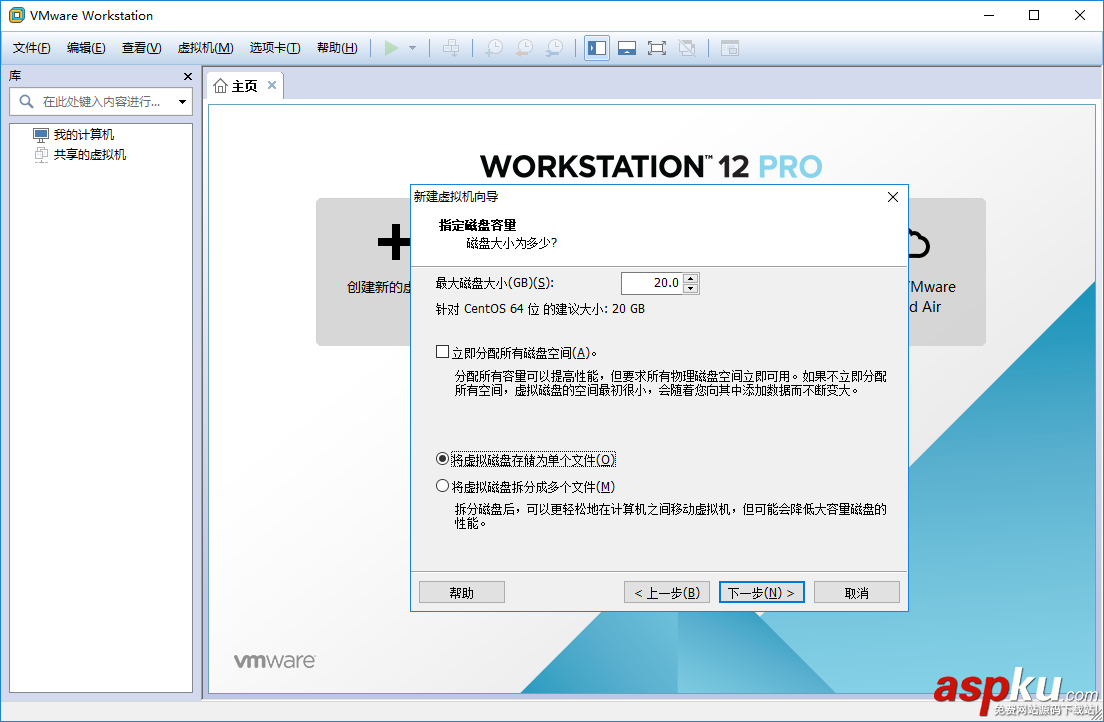Click the 下一步(N) next button
Screen dimensions: 1104x722
762,592
